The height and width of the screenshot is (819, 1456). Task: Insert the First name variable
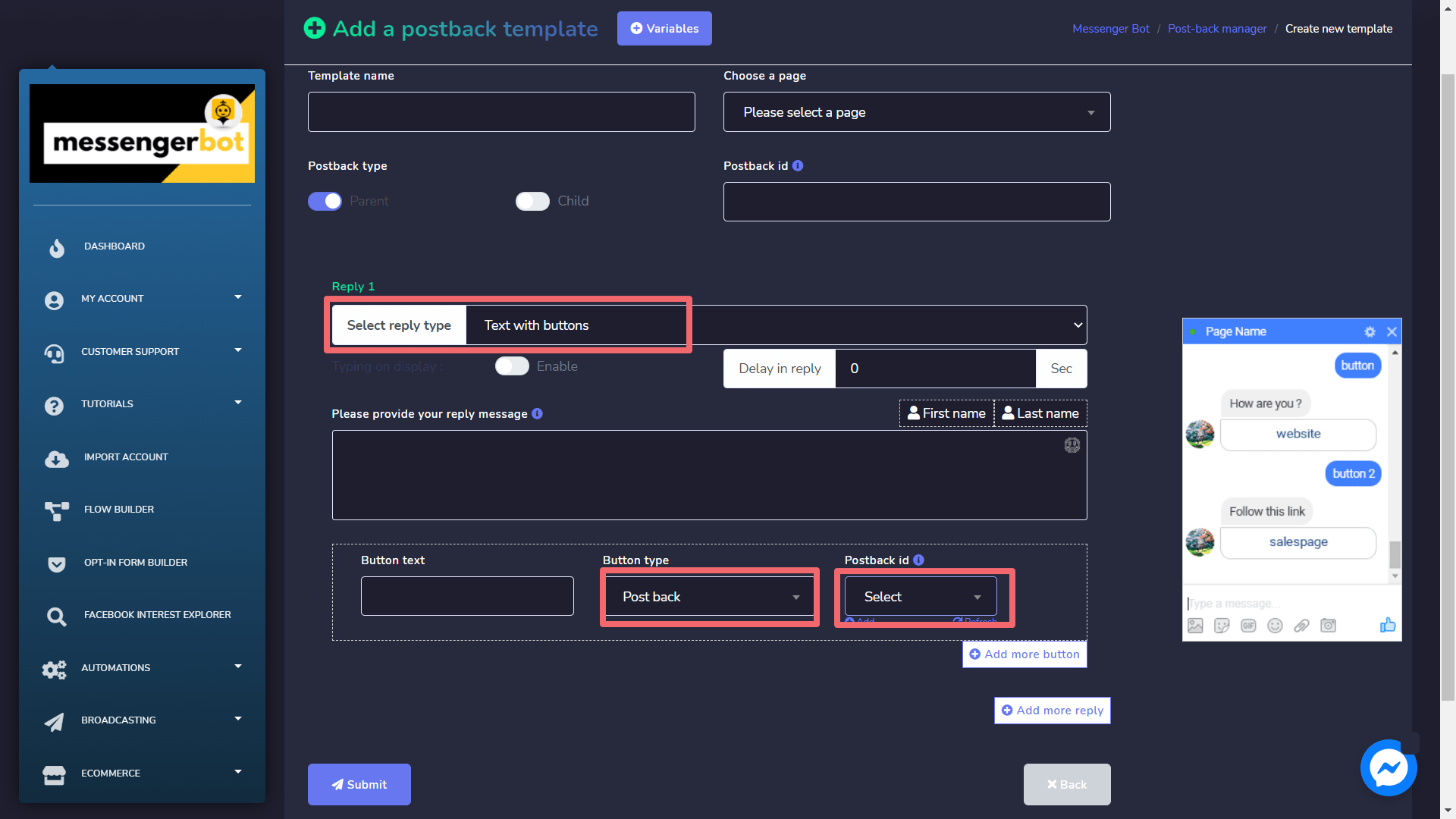coord(946,413)
